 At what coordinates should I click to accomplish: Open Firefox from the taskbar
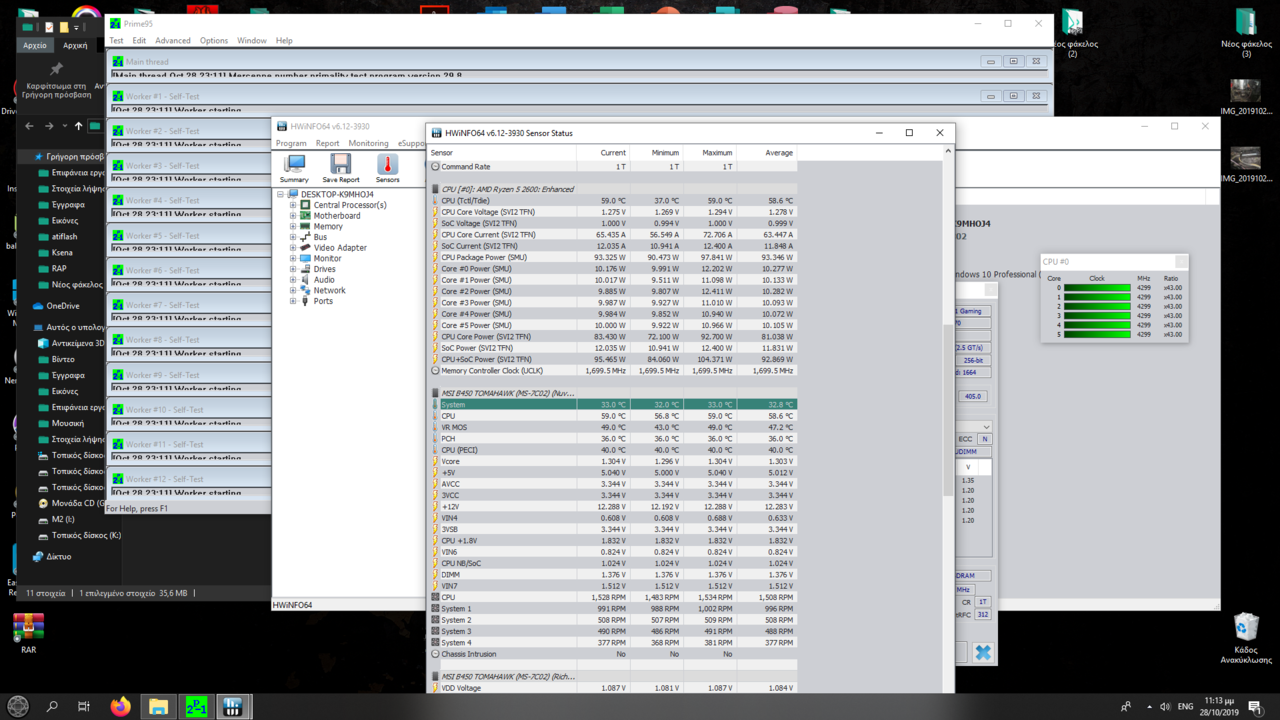click(121, 706)
